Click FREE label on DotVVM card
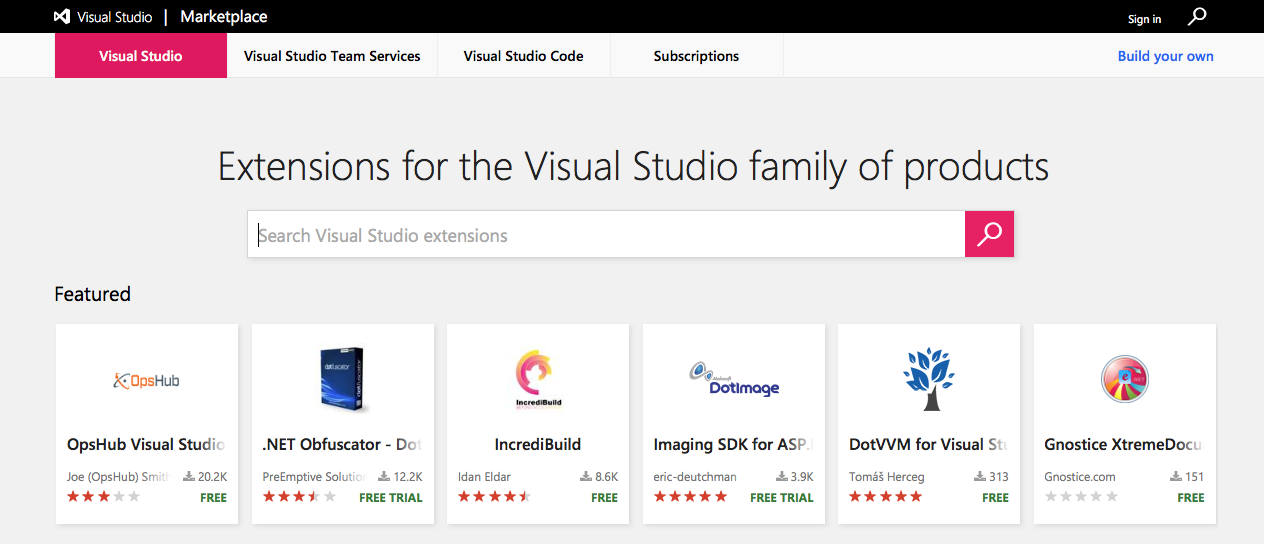This screenshot has width=1264, height=544. pos(996,497)
